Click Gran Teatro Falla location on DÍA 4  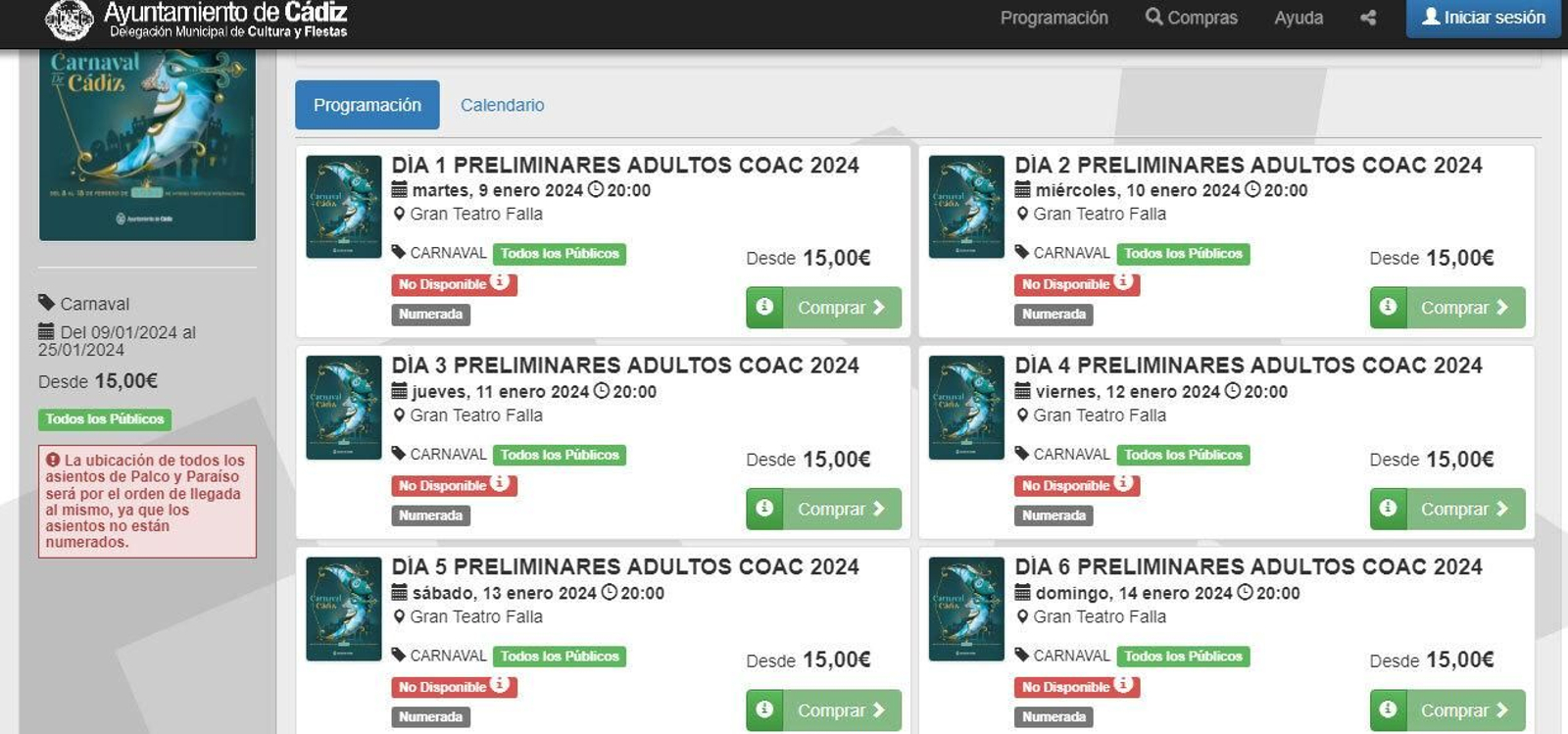pyautogui.click(x=1091, y=416)
